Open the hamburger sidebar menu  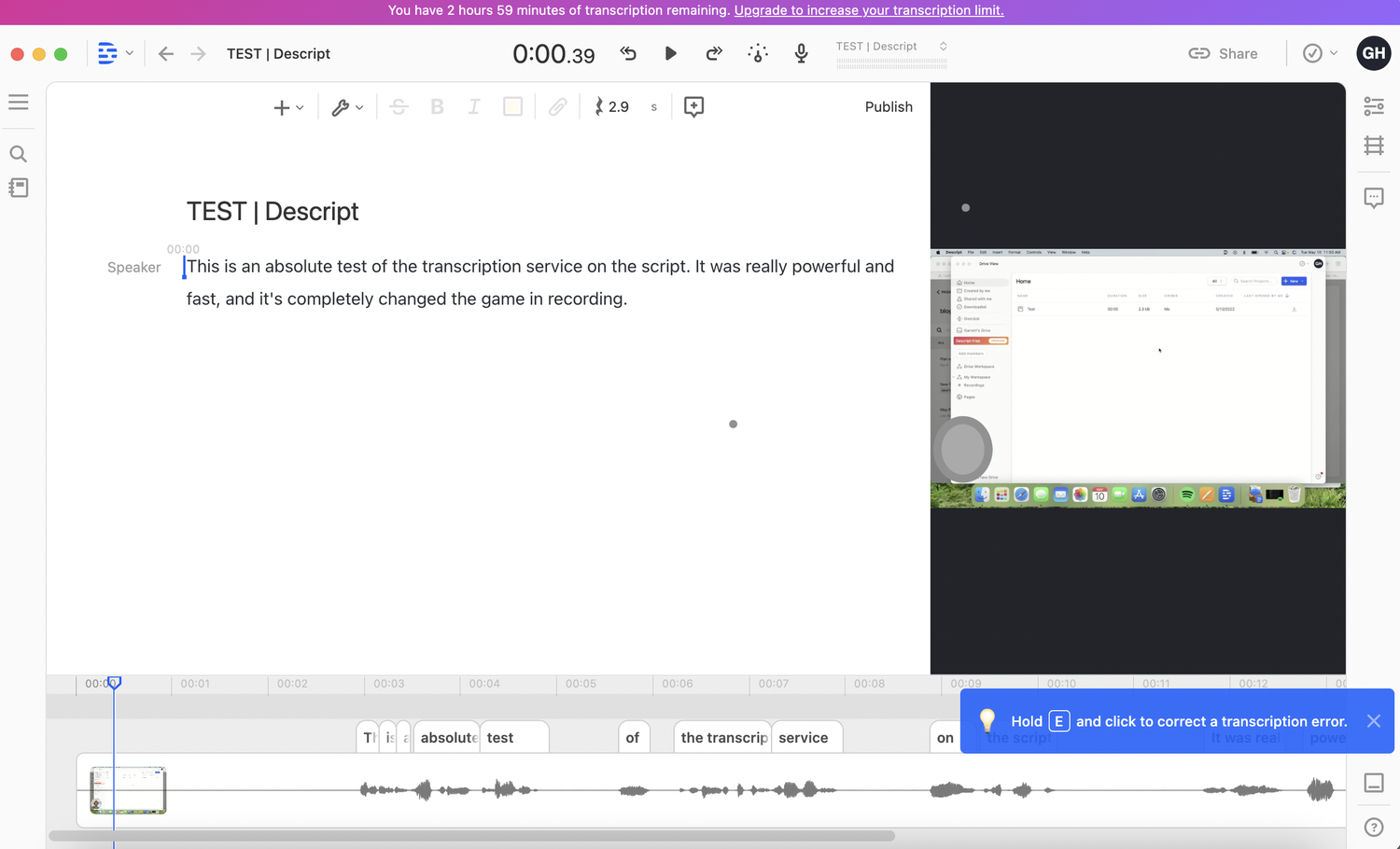[x=19, y=103]
